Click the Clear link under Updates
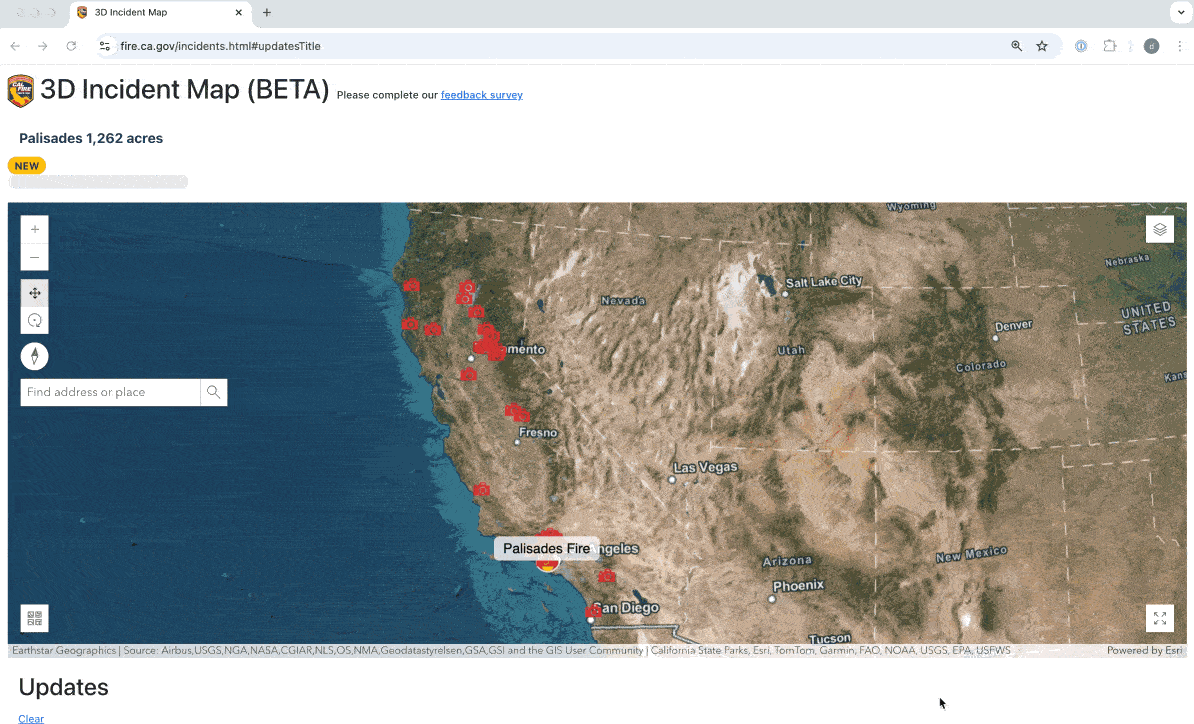Screen dimensions: 1194x724 [x=31, y=719]
